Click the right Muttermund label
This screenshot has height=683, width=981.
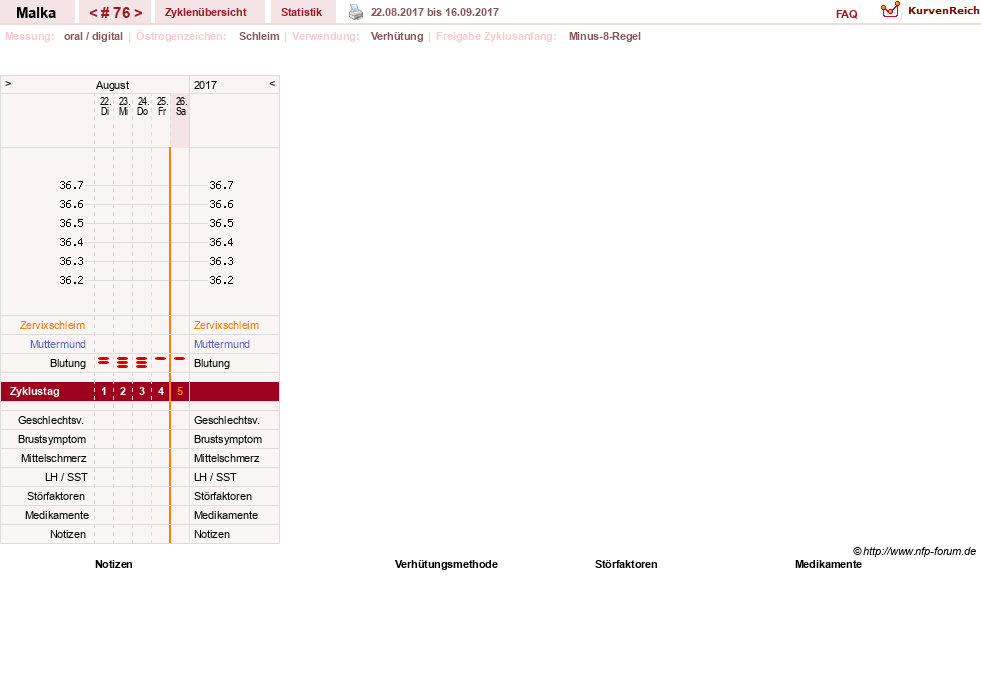221,344
